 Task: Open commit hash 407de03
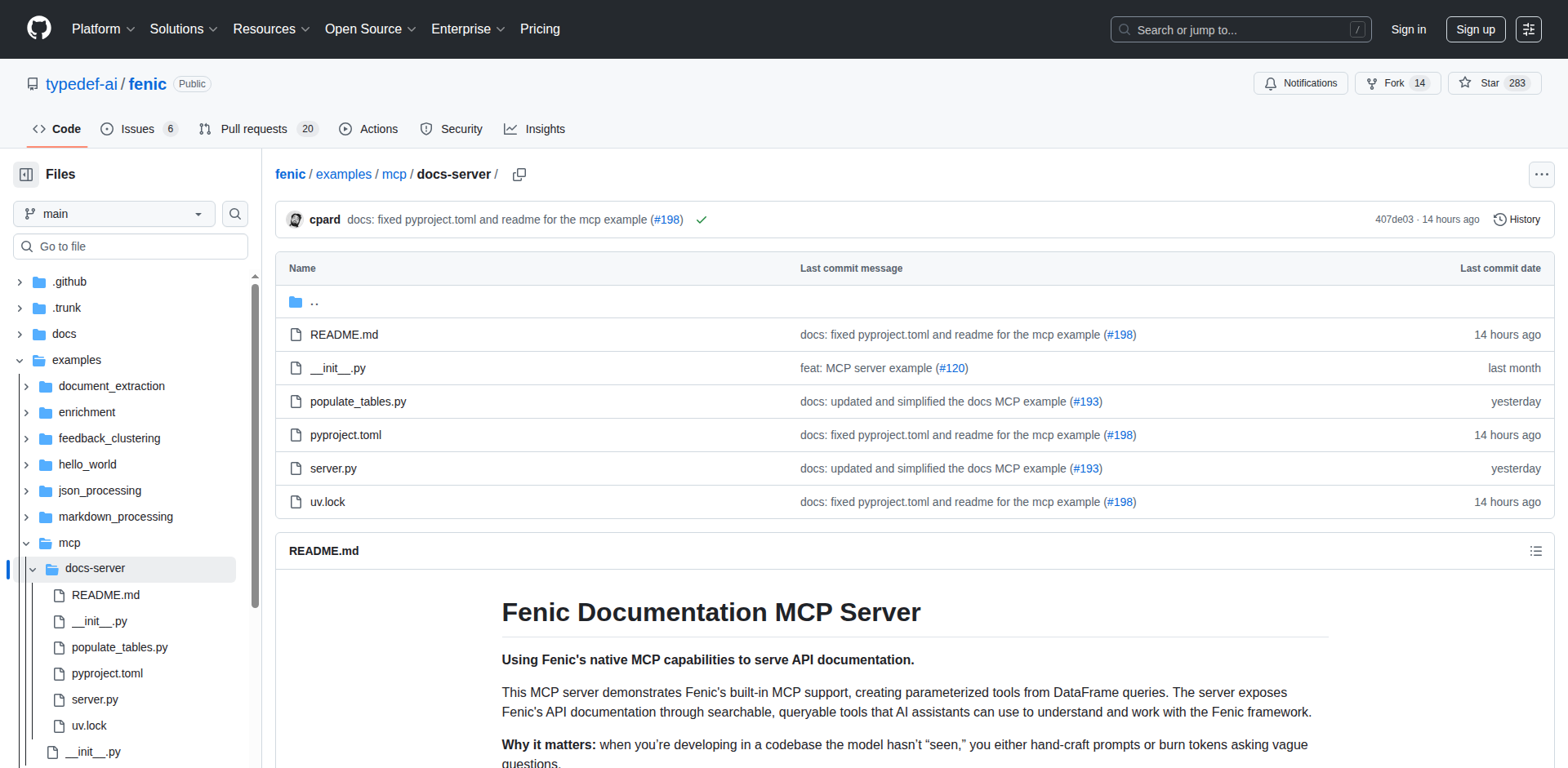pos(1394,220)
